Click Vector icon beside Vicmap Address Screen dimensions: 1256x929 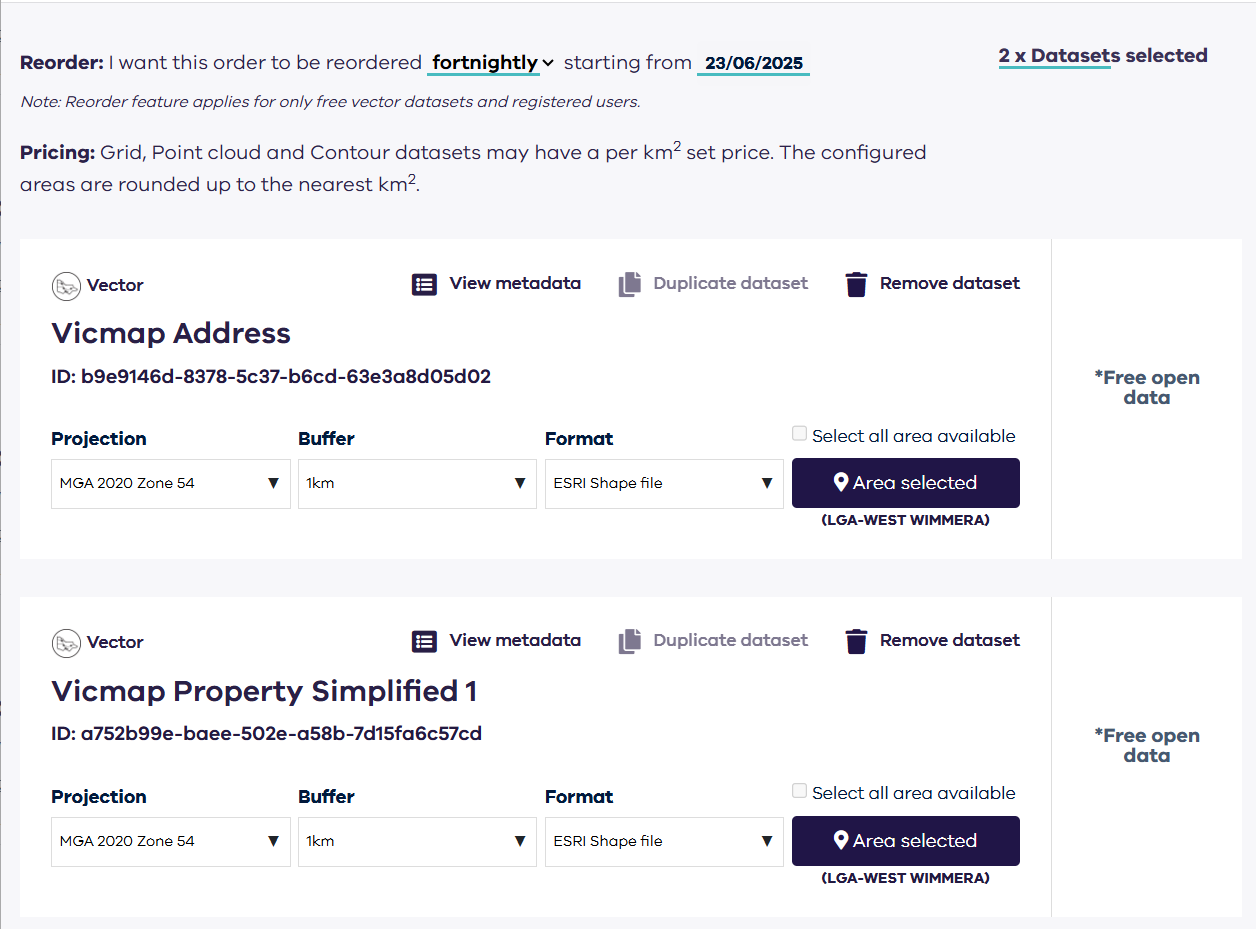coord(66,286)
